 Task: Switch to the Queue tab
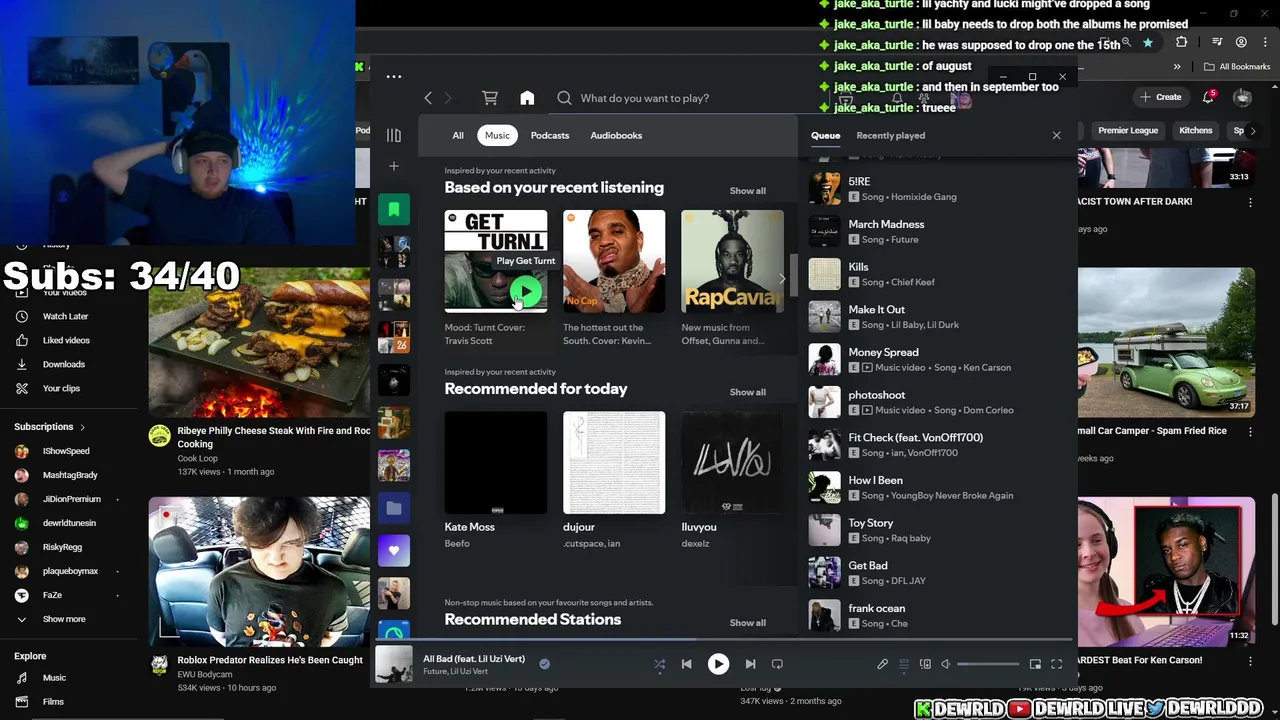point(825,135)
